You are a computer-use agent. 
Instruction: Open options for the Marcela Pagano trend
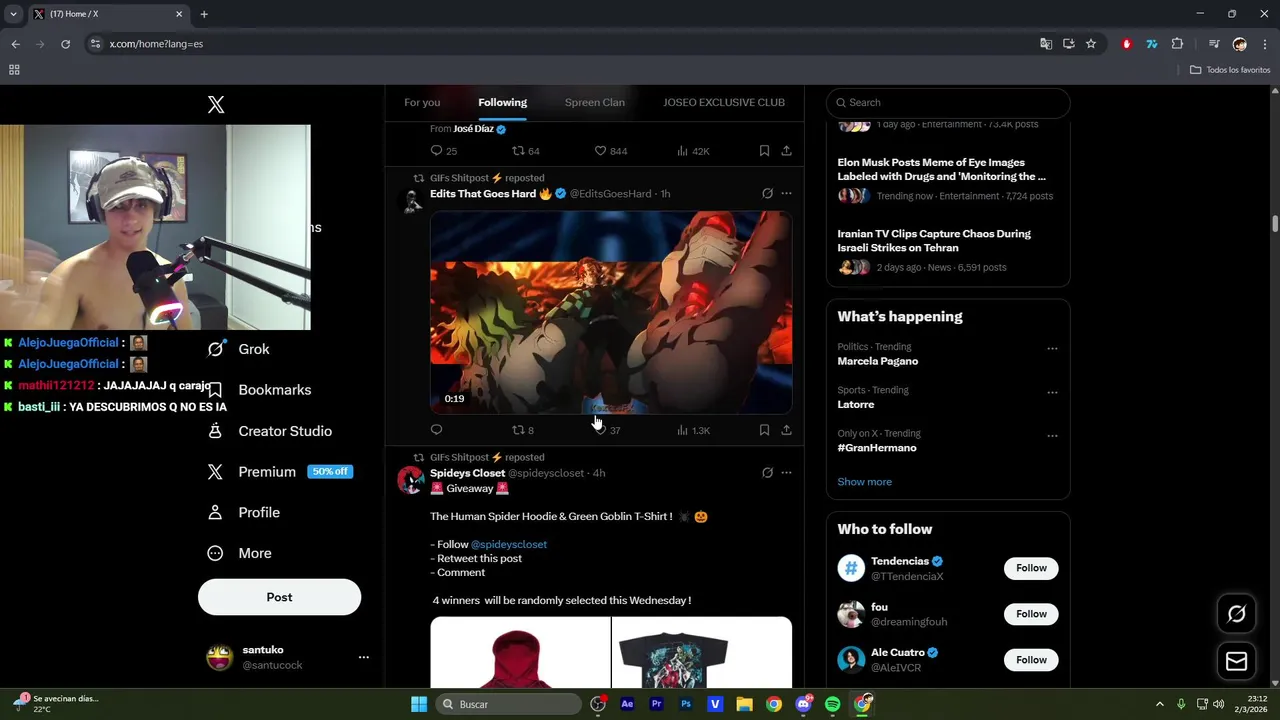coord(1052,348)
